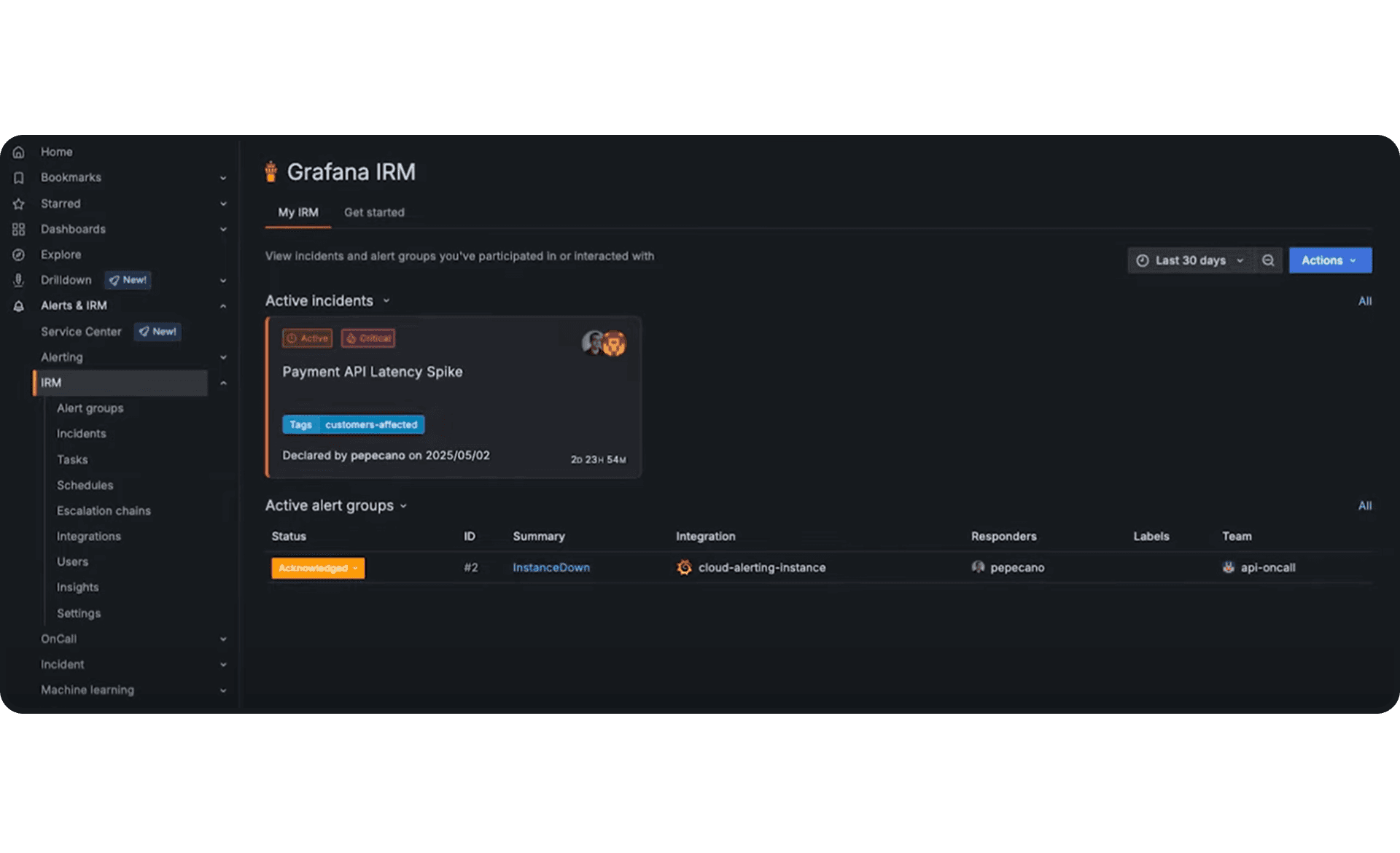Click the Home icon in the sidebar
This screenshot has height=853, width=1400.
click(19, 152)
